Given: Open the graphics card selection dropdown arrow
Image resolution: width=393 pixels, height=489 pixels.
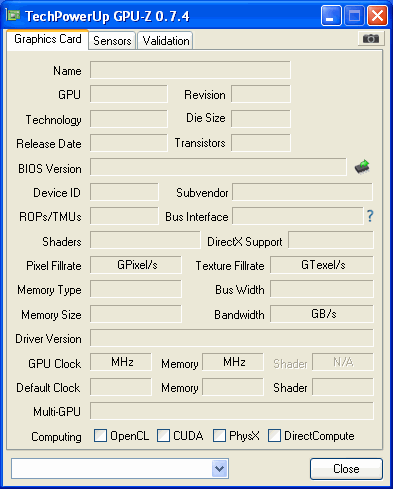Looking at the screenshot, I should (x=219, y=468).
